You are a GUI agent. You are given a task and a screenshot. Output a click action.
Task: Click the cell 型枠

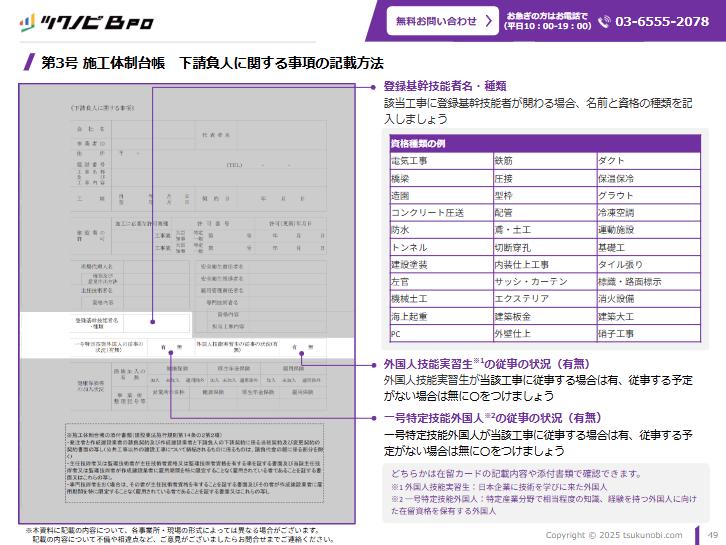click(545, 195)
